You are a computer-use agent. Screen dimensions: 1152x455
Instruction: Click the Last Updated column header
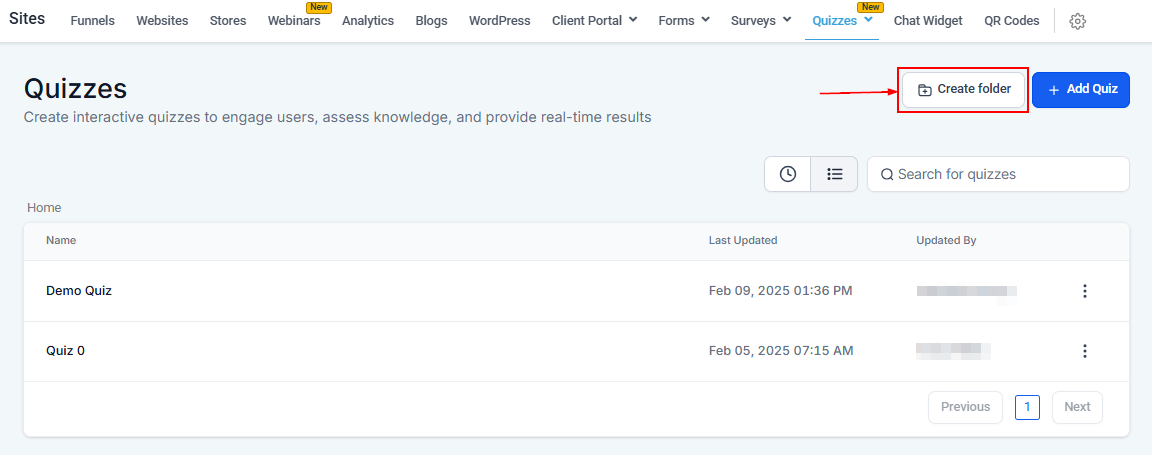(x=743, y=240)
